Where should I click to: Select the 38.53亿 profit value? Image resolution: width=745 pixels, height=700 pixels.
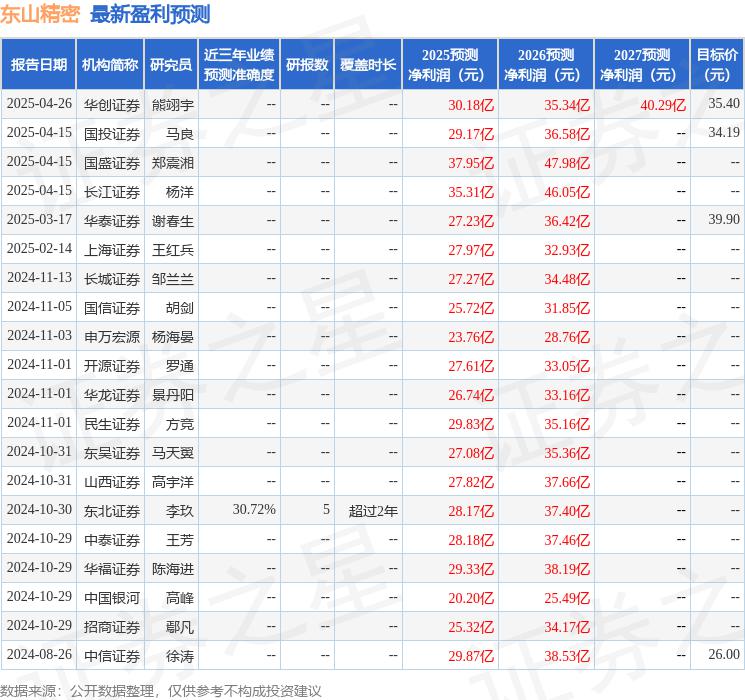point(567,656)
